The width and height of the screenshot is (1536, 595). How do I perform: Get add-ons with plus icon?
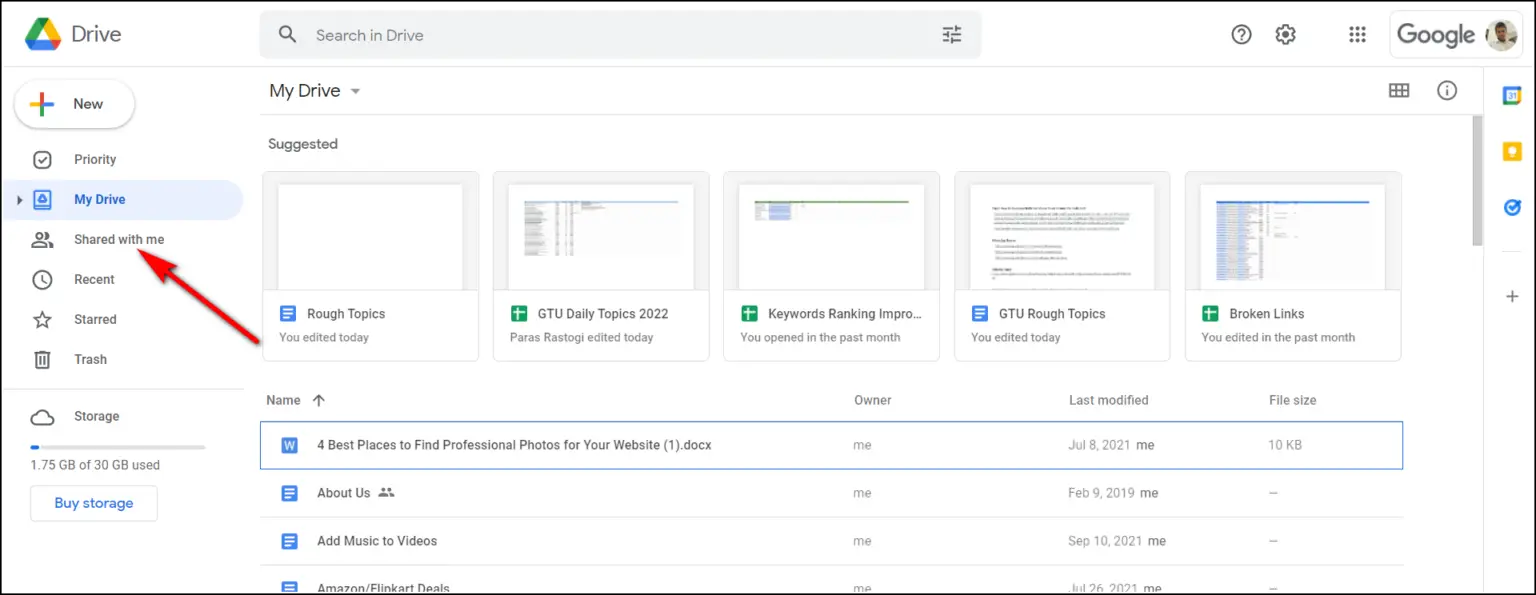(1512, 297)
